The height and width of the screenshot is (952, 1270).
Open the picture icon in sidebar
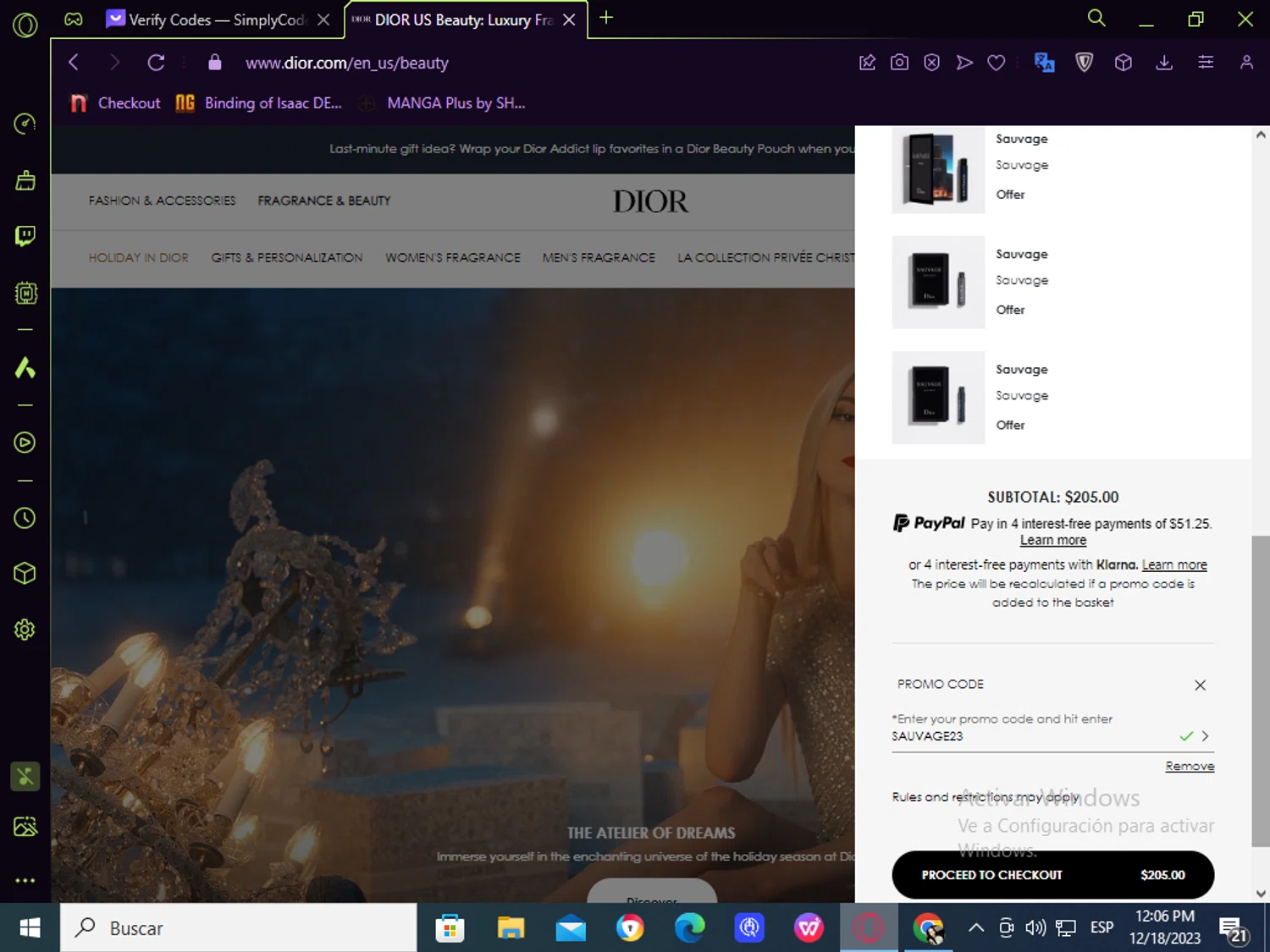click(25, 826)
